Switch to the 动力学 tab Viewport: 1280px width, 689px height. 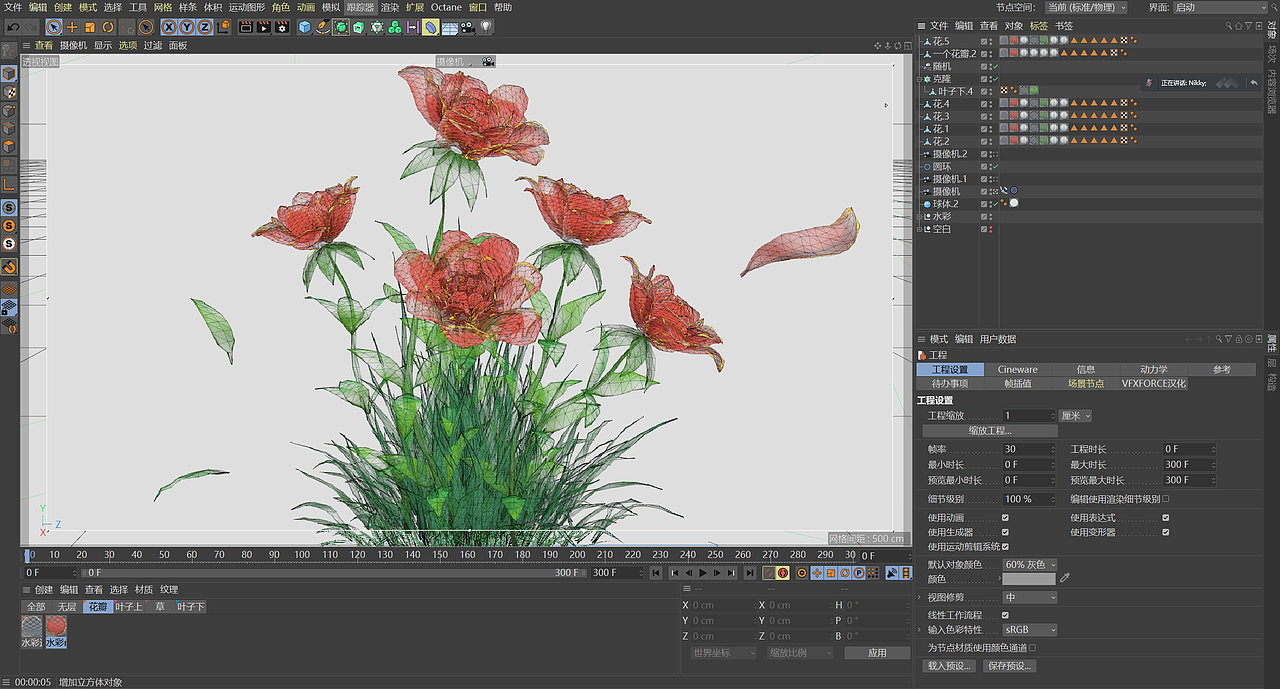point(1154,370)
